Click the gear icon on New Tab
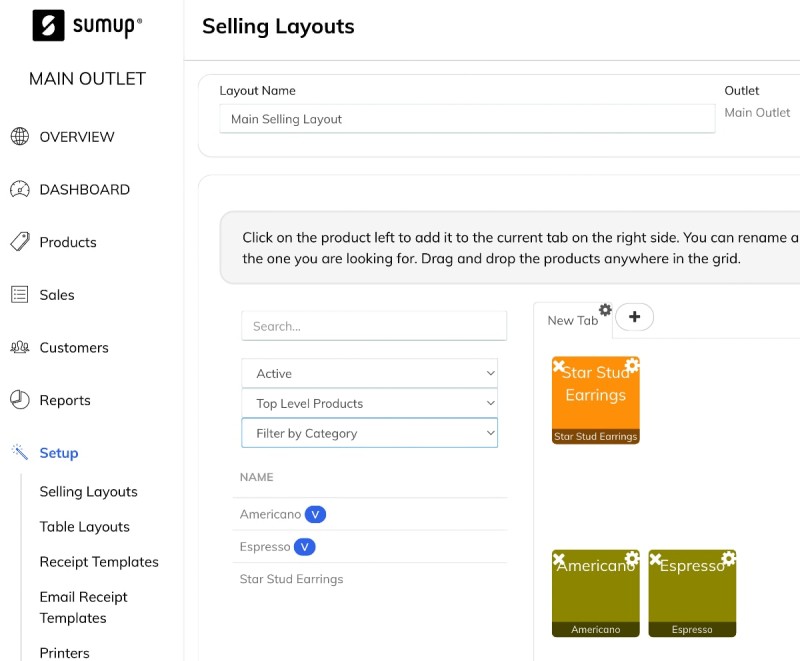The width and height of the screenshot is (800, 661). (x=605, y=310)
